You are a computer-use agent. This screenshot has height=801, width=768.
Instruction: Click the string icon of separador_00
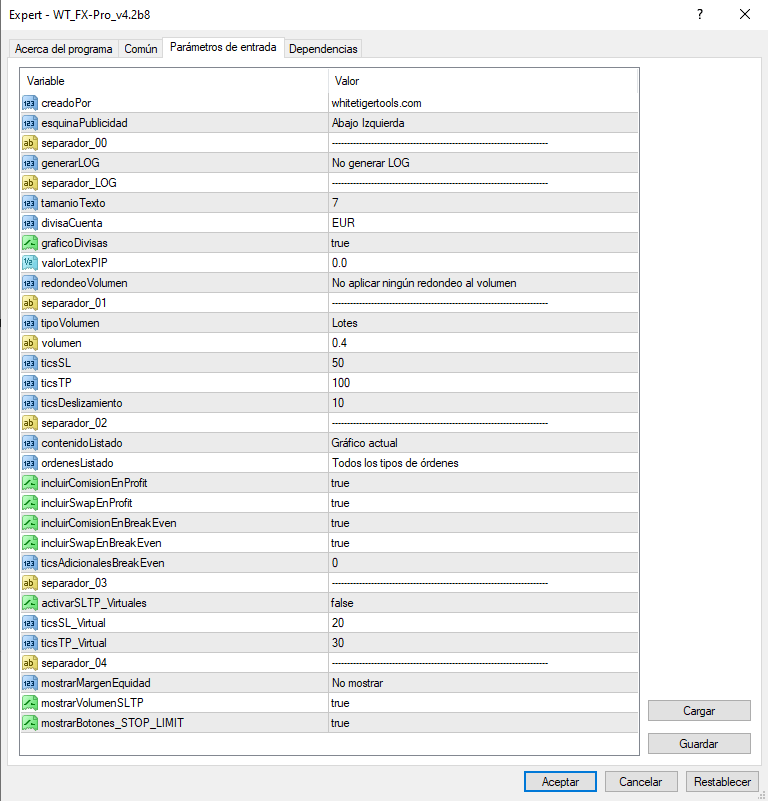point(30,143)
